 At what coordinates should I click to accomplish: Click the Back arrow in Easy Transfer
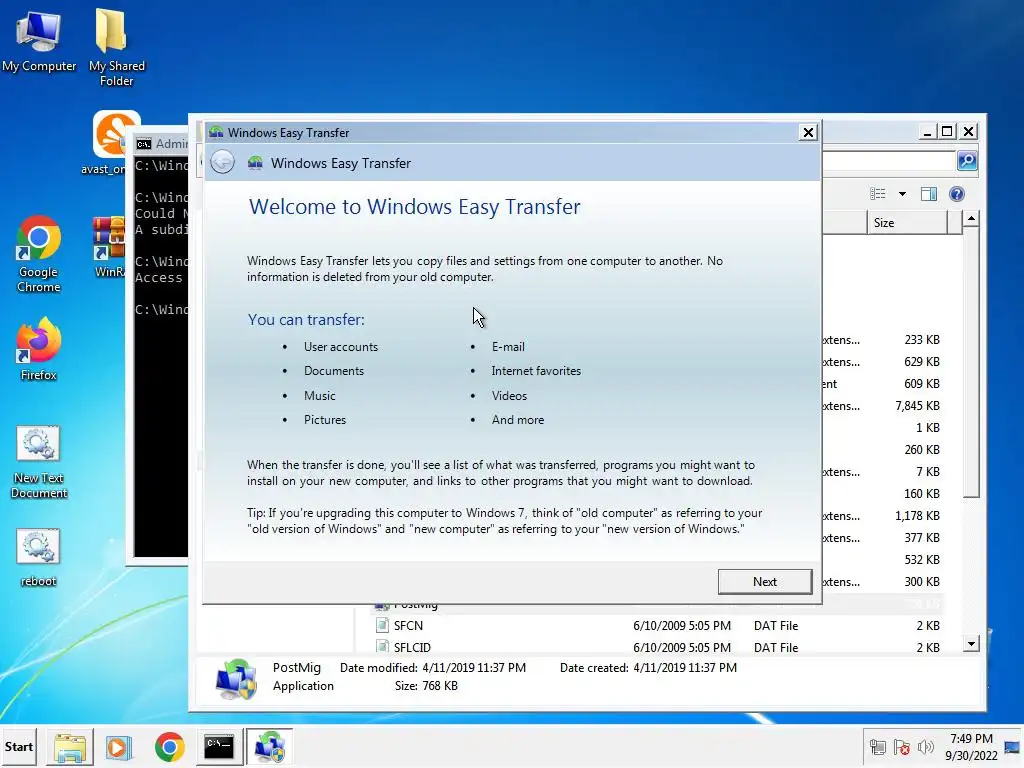point(223,162)
